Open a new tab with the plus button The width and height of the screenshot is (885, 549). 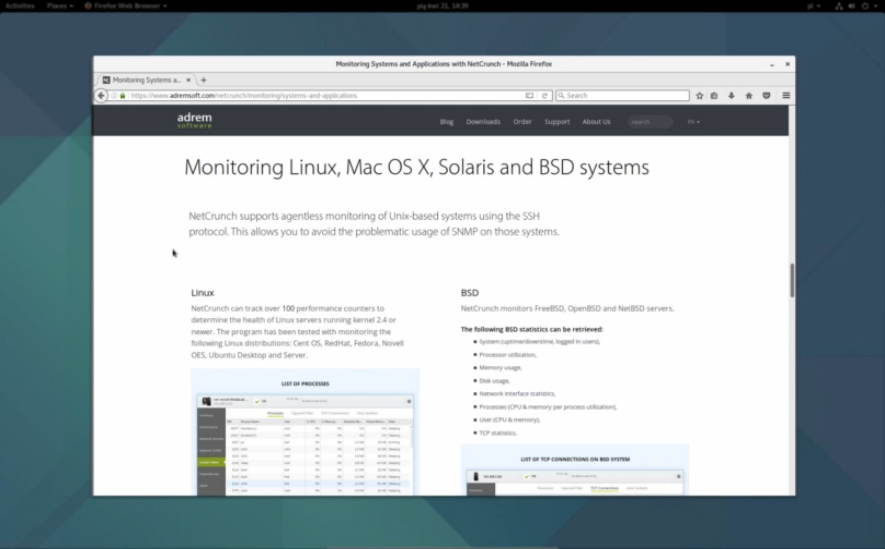pos(204,80)
